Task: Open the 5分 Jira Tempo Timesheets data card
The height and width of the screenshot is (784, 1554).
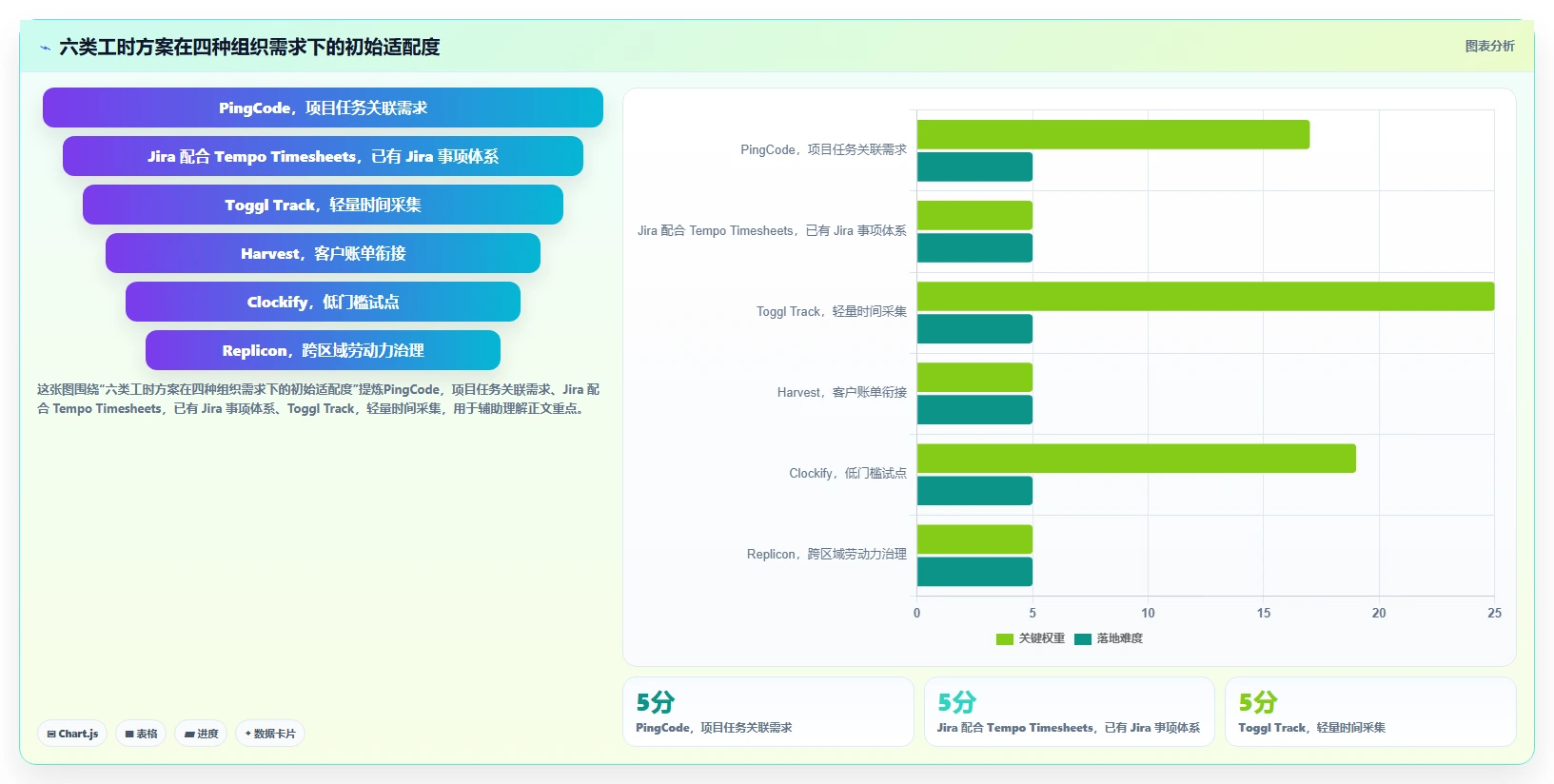Action: pyautogui.click(x=1069, y=712)
